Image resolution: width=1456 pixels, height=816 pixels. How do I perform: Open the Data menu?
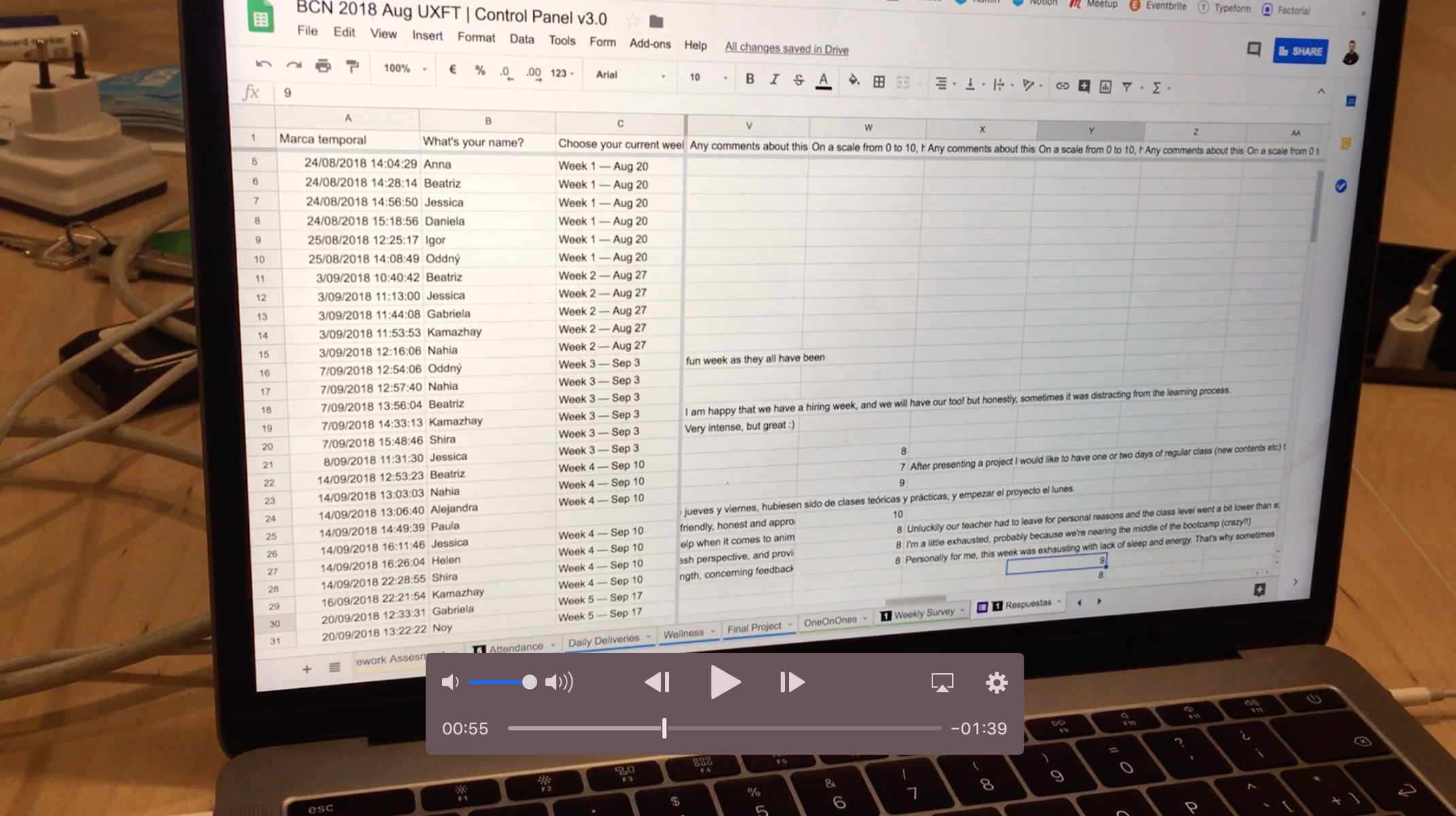(x=522, y=39)
